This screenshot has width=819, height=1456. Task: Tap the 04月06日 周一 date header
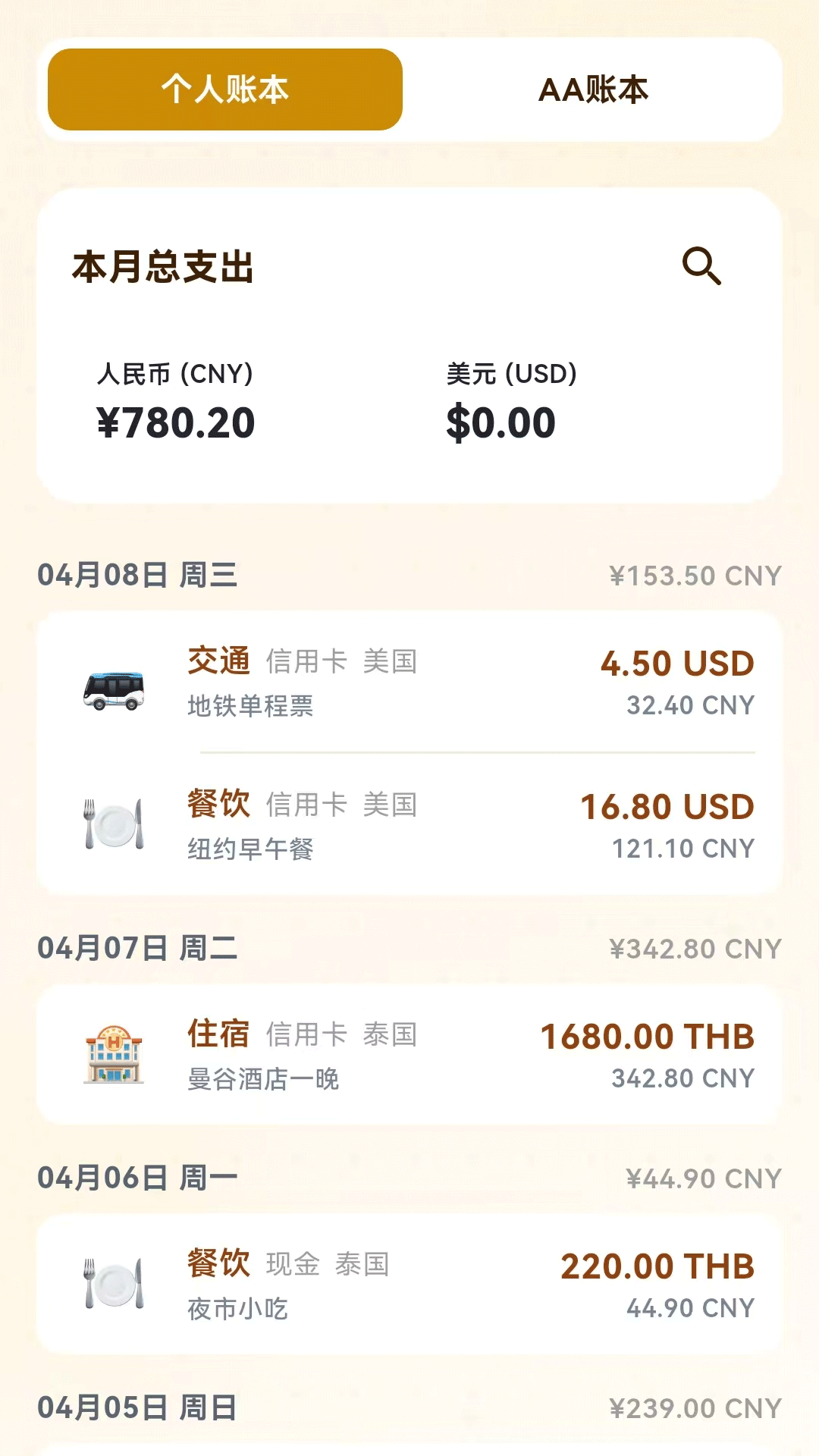click(x=137, y=1178)
